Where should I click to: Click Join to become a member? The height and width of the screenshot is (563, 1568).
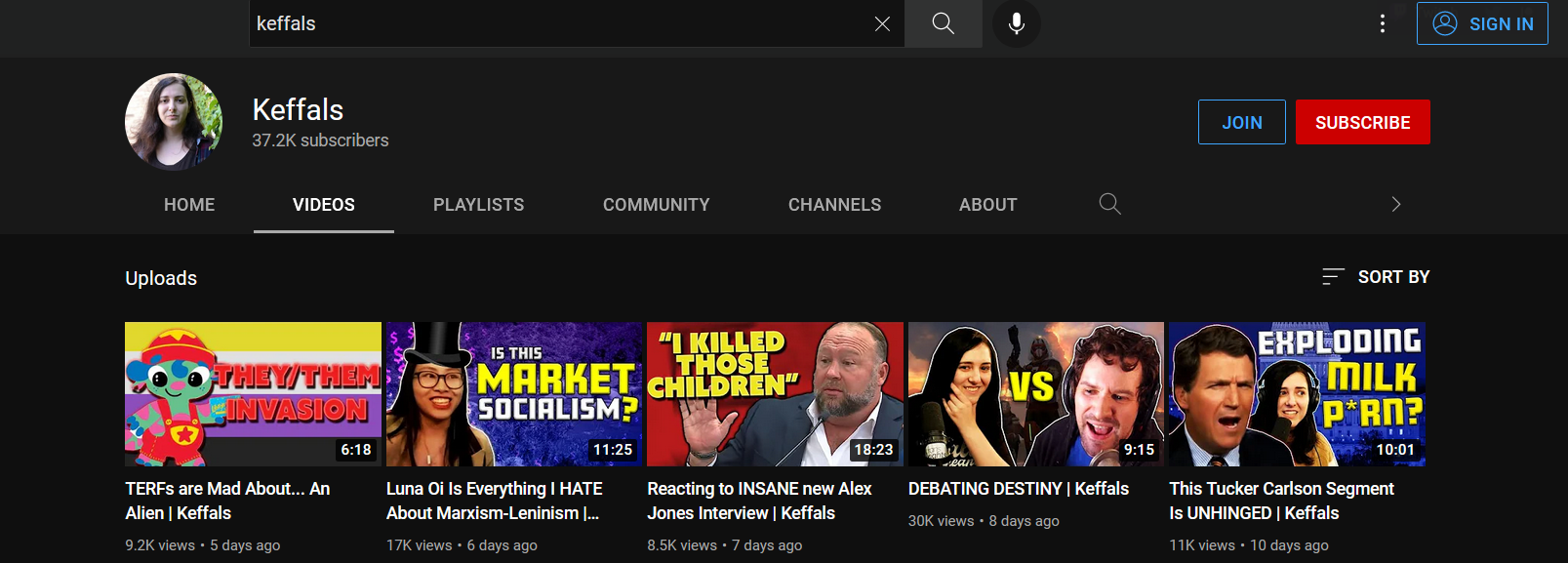[1241, 122]
